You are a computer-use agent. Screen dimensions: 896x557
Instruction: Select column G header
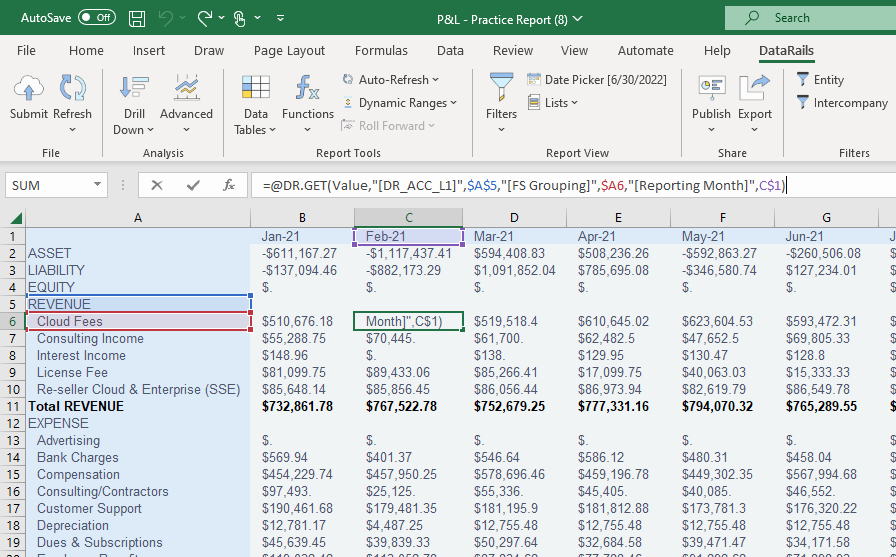coord(826,218)
